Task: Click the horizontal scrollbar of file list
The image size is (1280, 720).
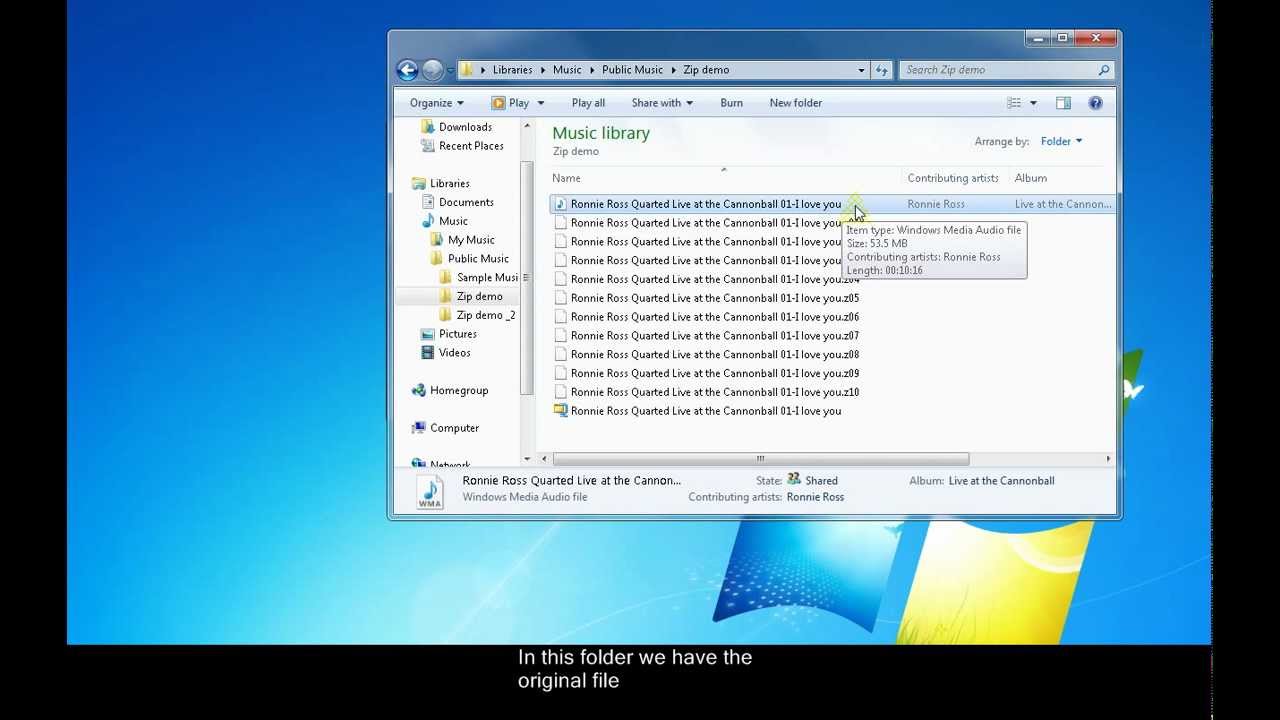Action: coord(760,459)
